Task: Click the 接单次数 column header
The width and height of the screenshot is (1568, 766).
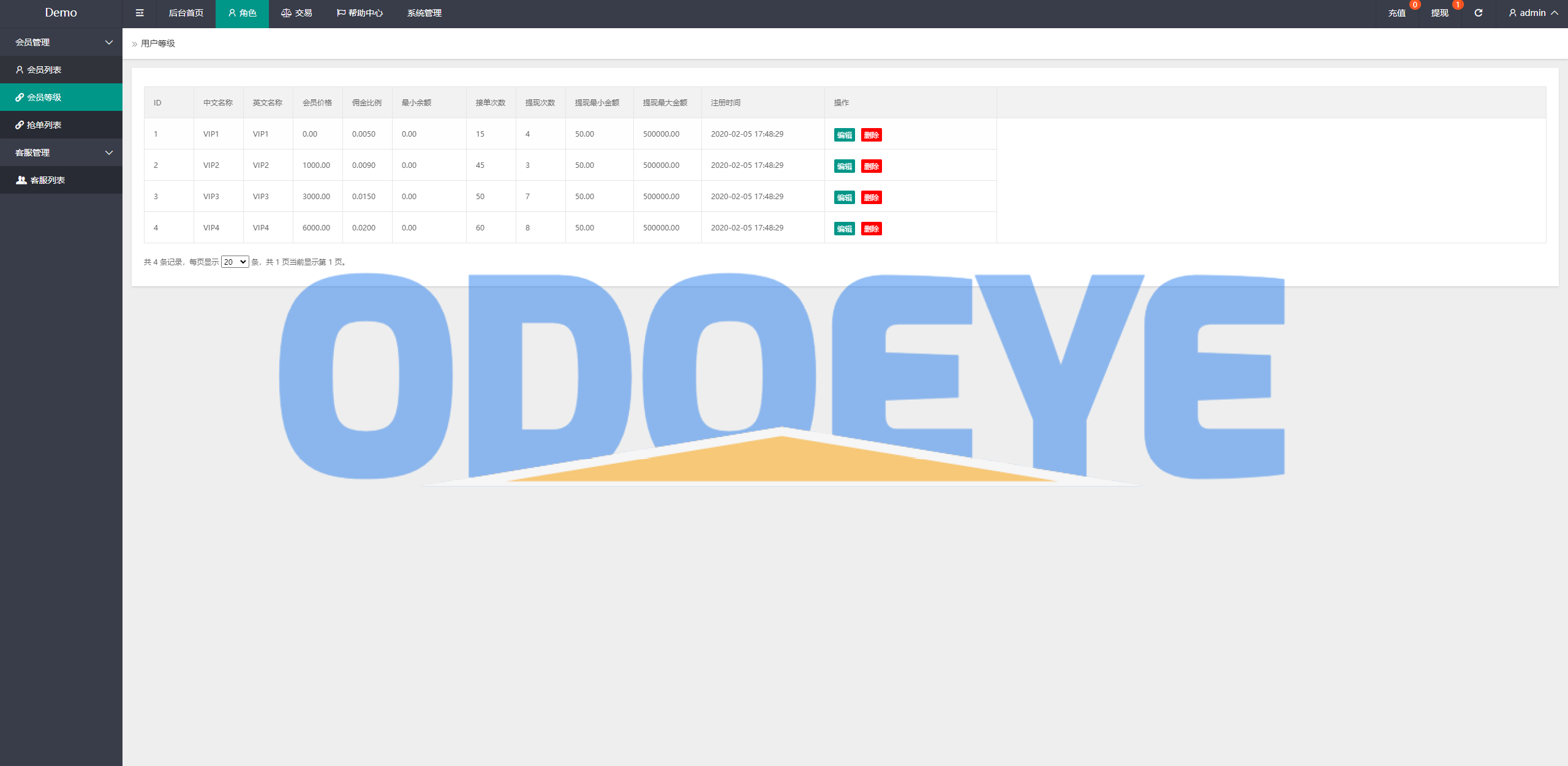Action: [491, 103]
